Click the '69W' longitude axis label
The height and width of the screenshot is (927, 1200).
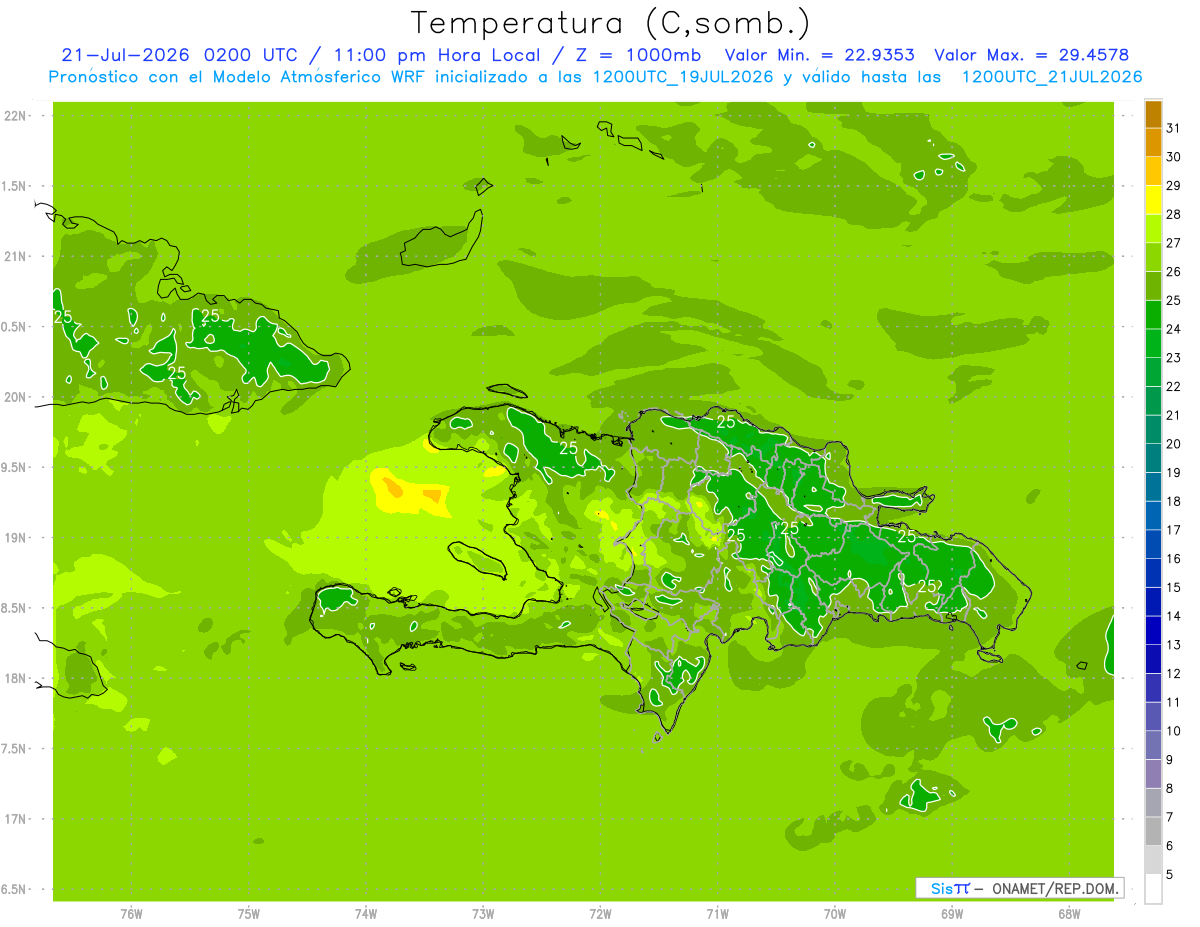click(952, 914)
